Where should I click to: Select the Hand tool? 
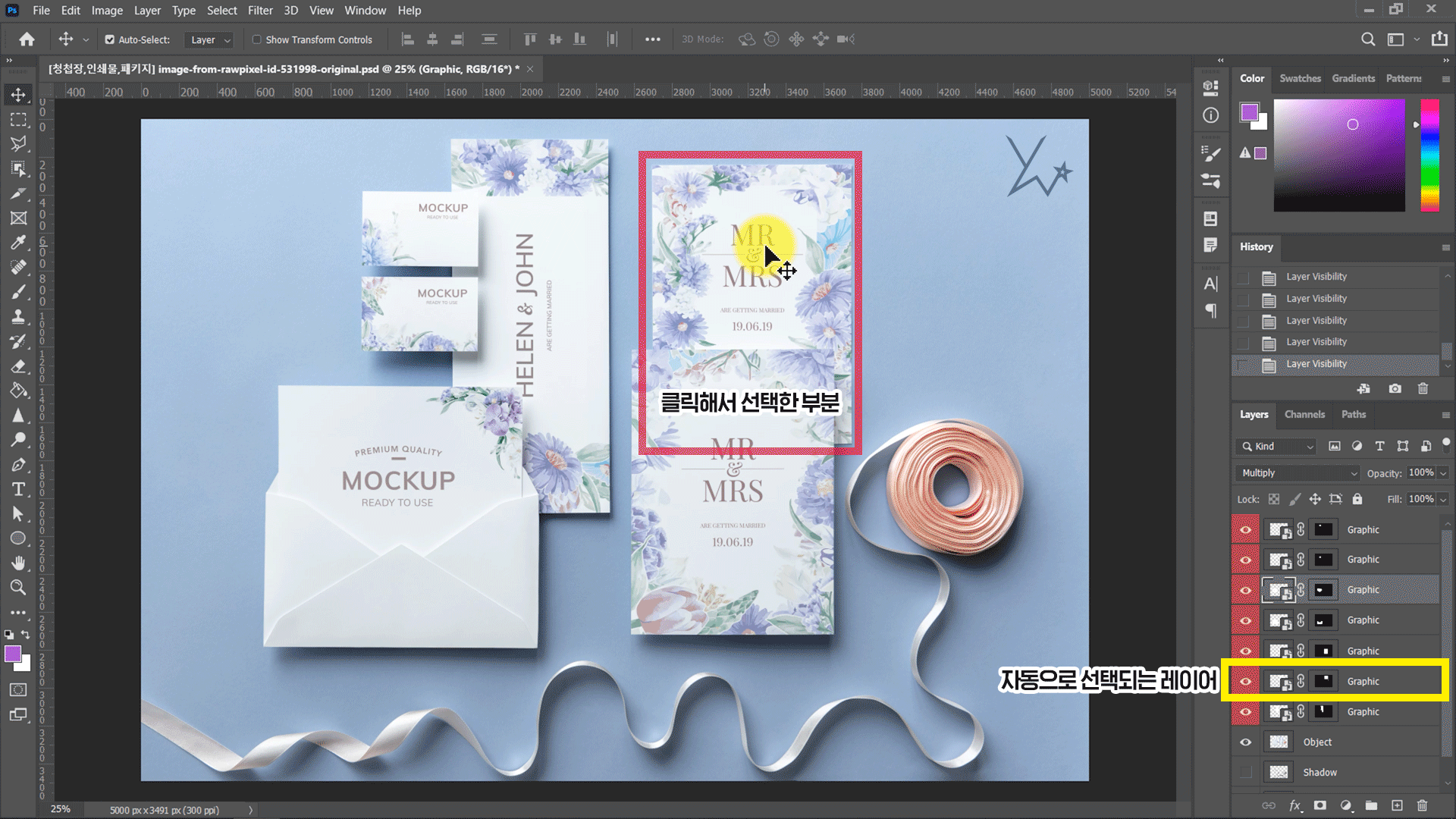click(18, 563)
